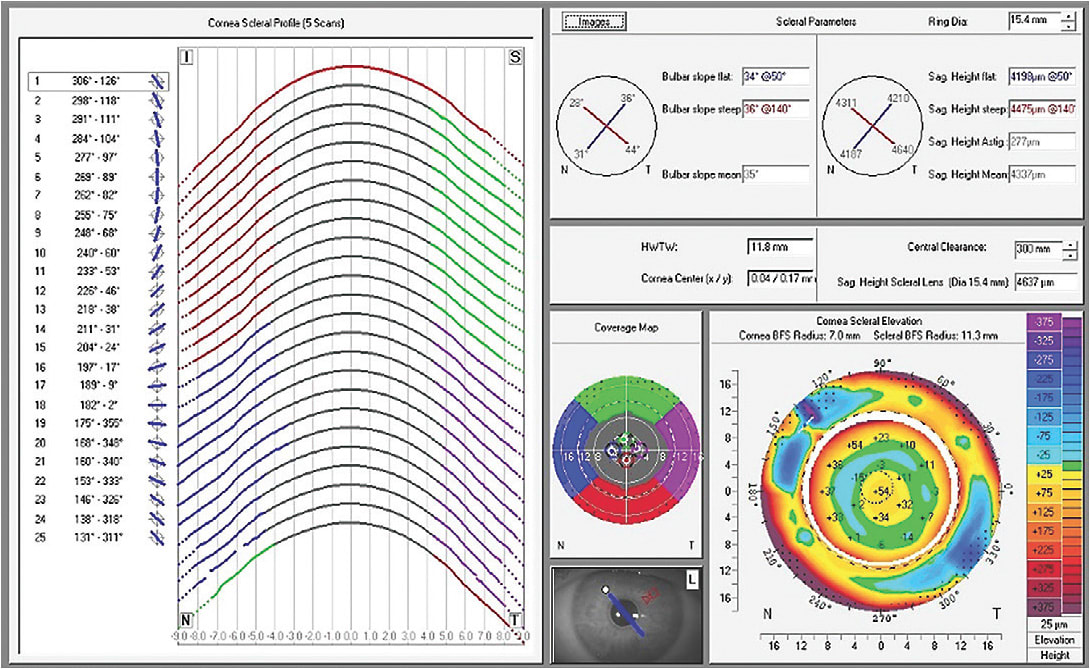
Task: Click the green superior sector in Coverage Map
Action: point(626,398)
